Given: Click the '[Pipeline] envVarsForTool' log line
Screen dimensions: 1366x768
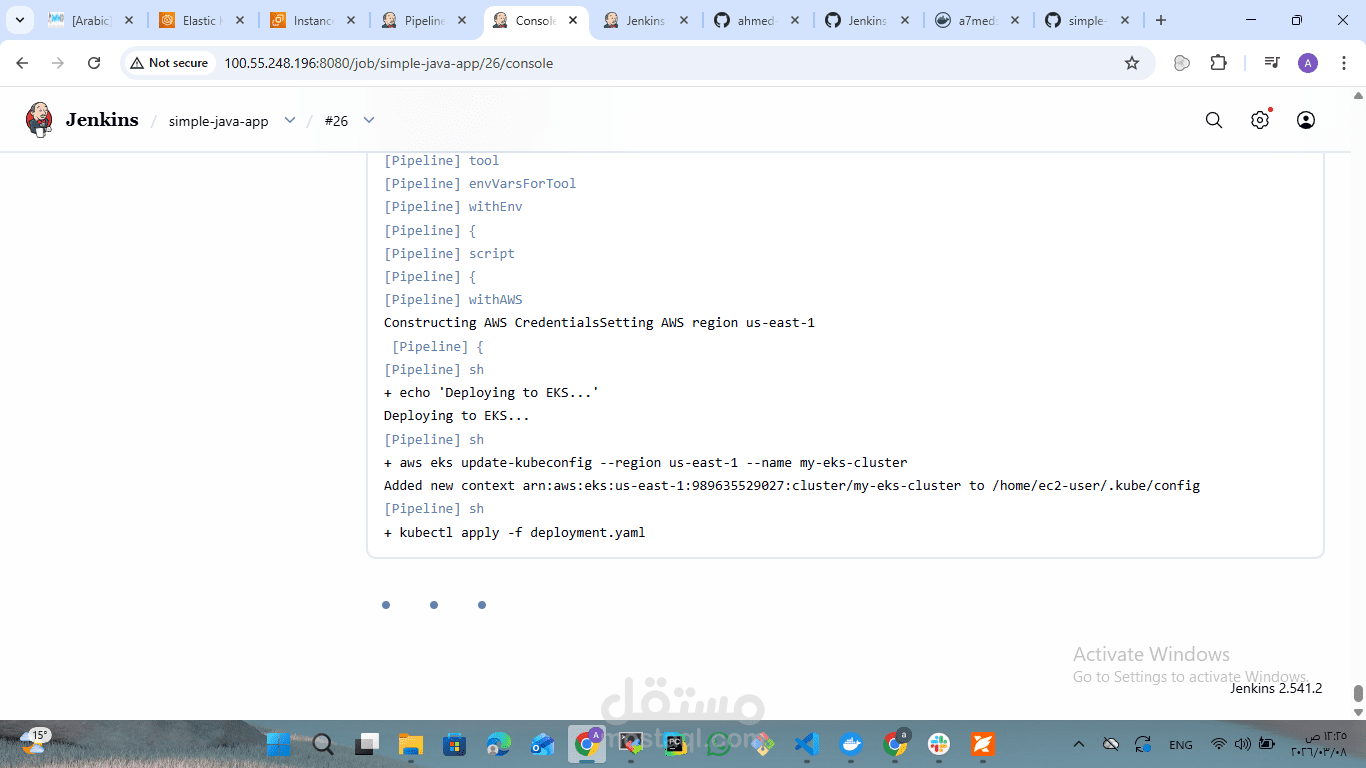Looking at the screenshot, I should click(x=480, y=183).
